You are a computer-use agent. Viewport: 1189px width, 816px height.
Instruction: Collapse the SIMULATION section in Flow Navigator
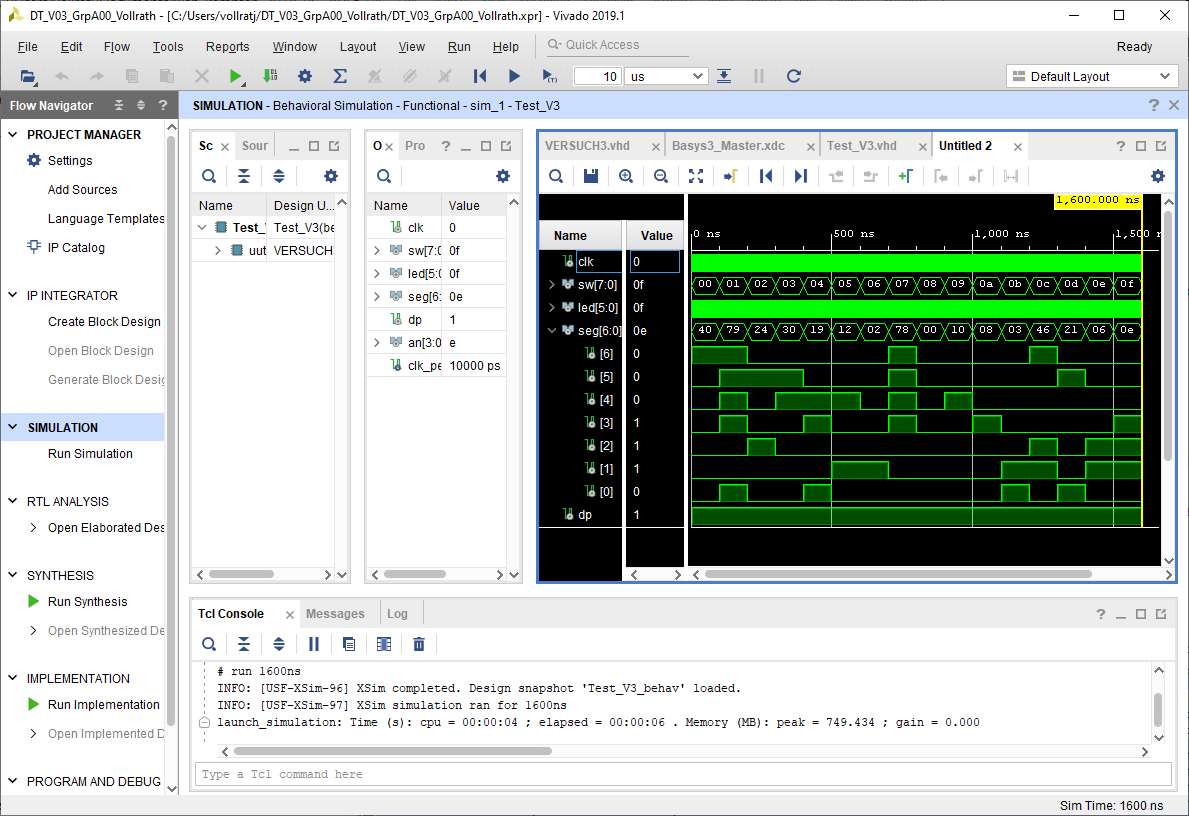pos(14,427)
